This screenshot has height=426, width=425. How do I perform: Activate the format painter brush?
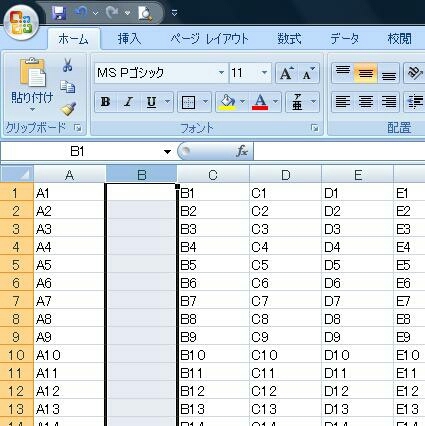pos(68,109)
